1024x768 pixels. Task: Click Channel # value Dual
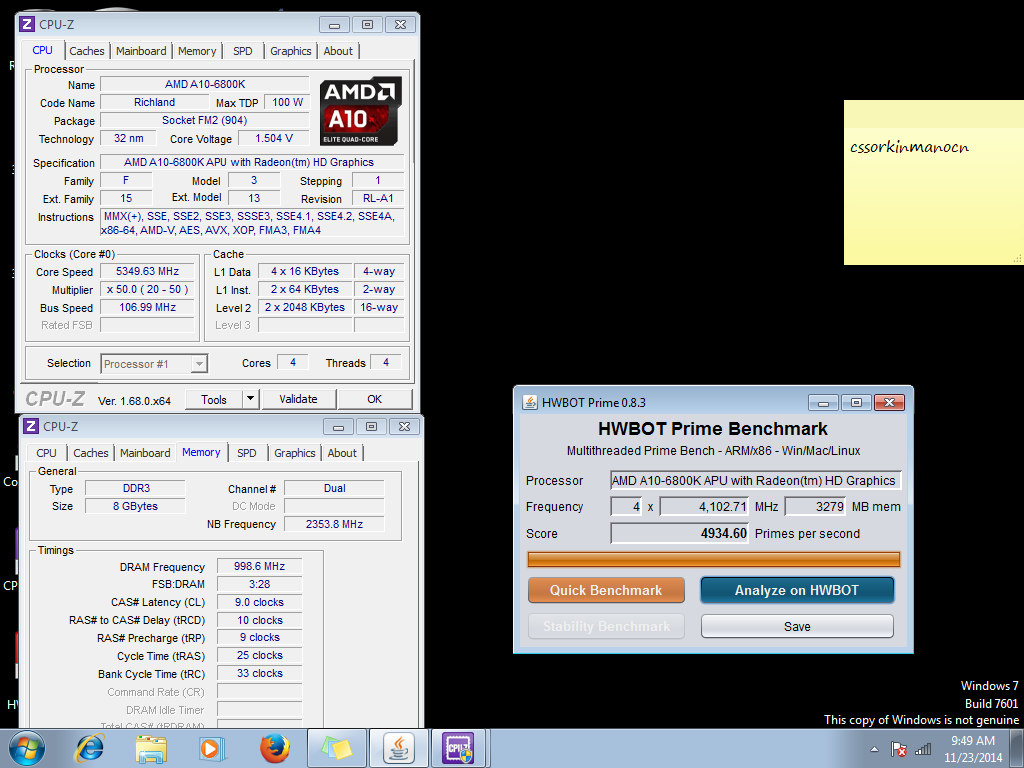(334, 488)
